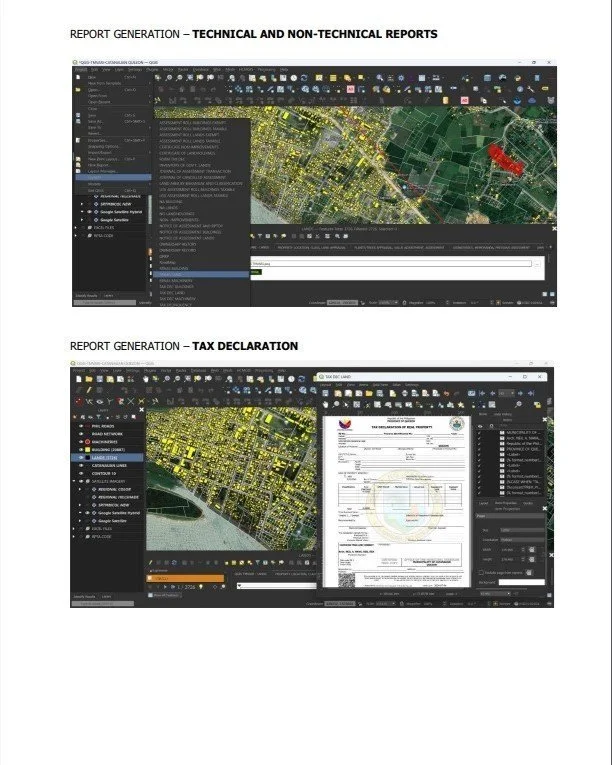The height and width of the screenshot is (765, 612).
Task: Hide CATANAUAN LINES layer via eye icon
Action: coord(81,465)
